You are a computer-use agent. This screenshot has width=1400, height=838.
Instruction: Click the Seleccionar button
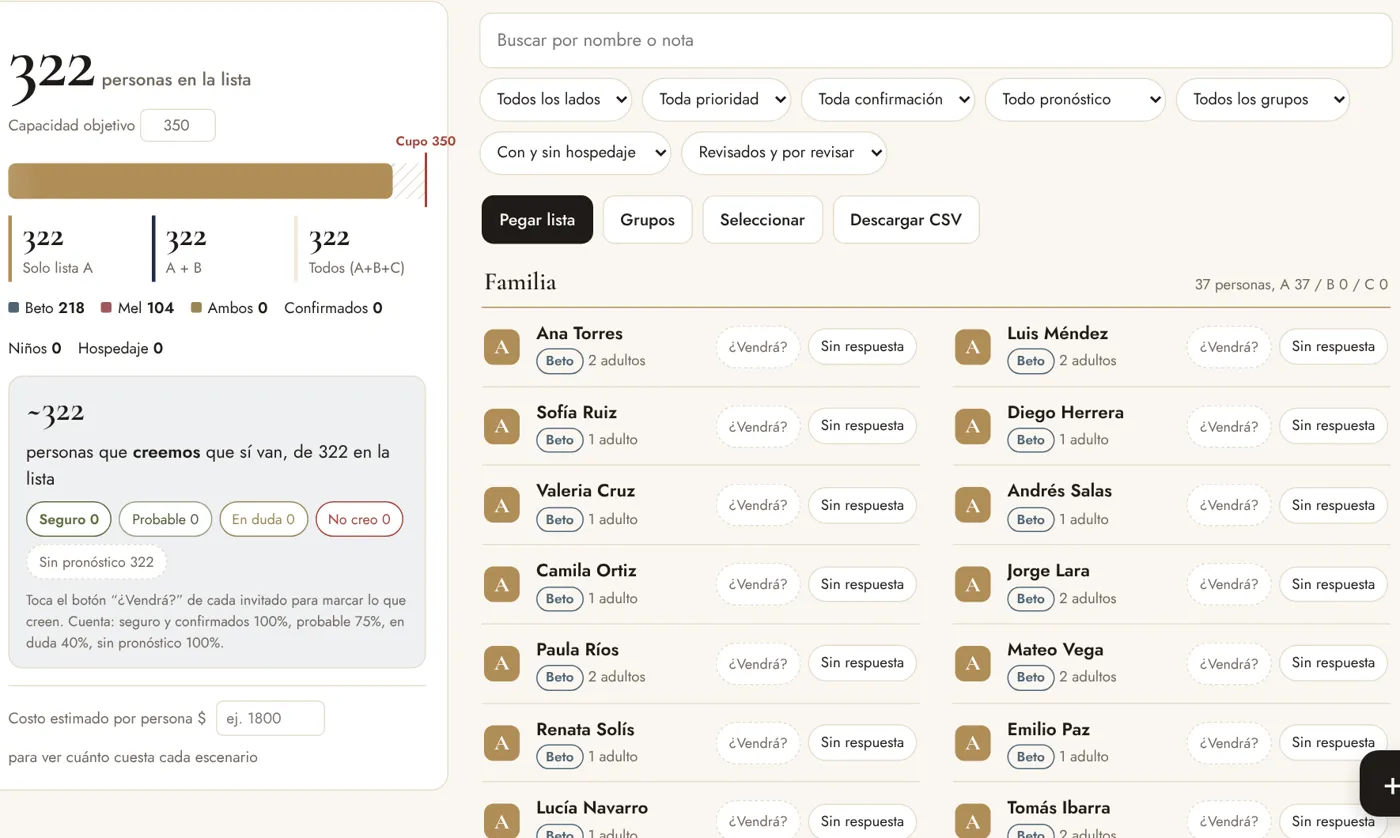(762, 219)
